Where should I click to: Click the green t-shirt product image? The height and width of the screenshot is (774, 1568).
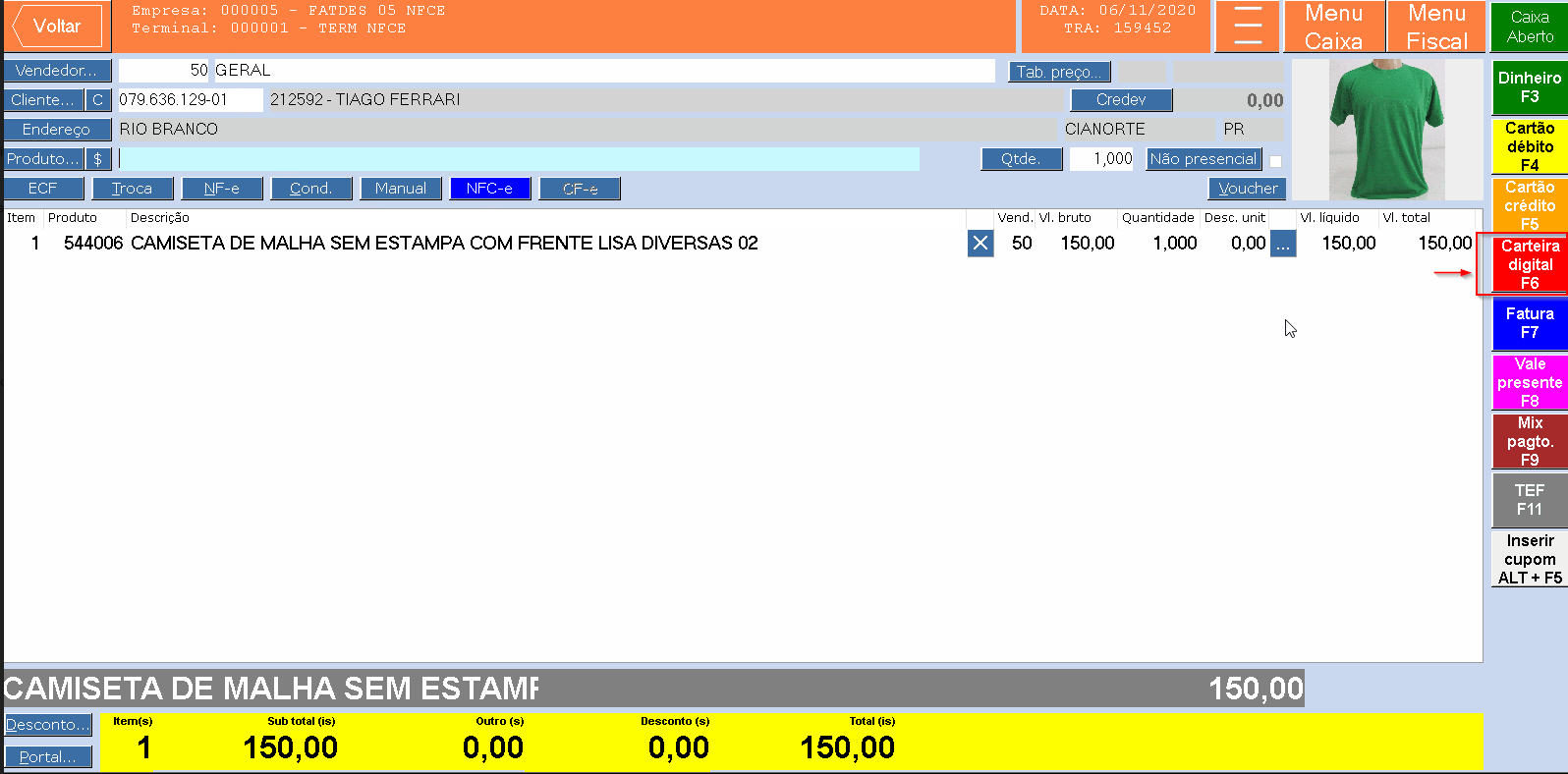point(1386,130)
